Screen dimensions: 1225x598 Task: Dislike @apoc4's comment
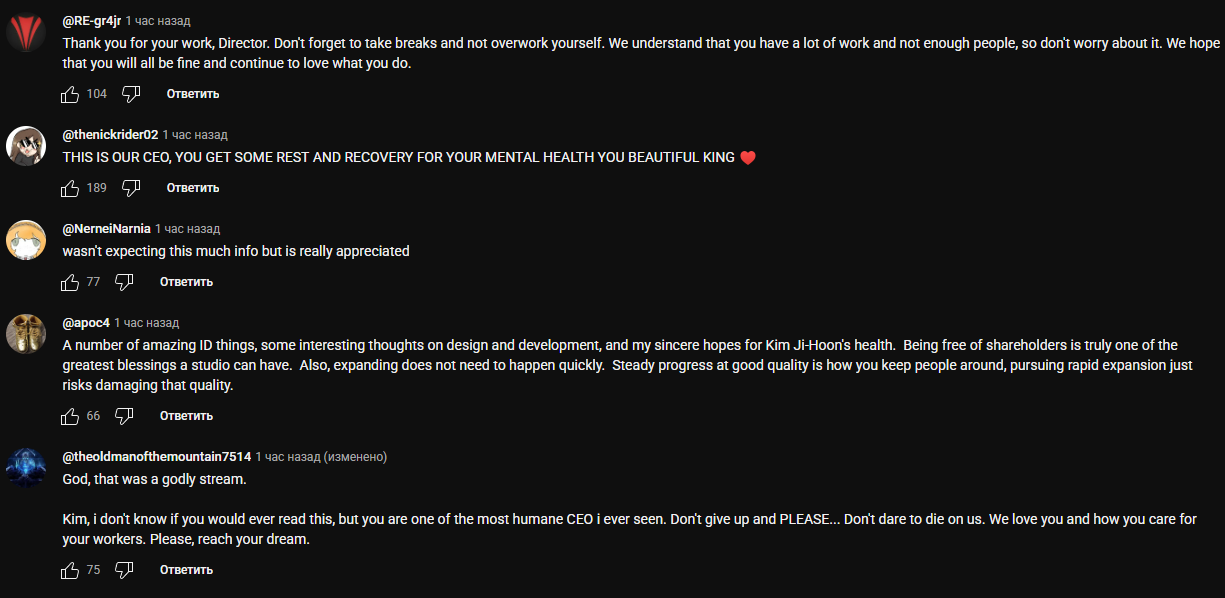tap(124, 416)
